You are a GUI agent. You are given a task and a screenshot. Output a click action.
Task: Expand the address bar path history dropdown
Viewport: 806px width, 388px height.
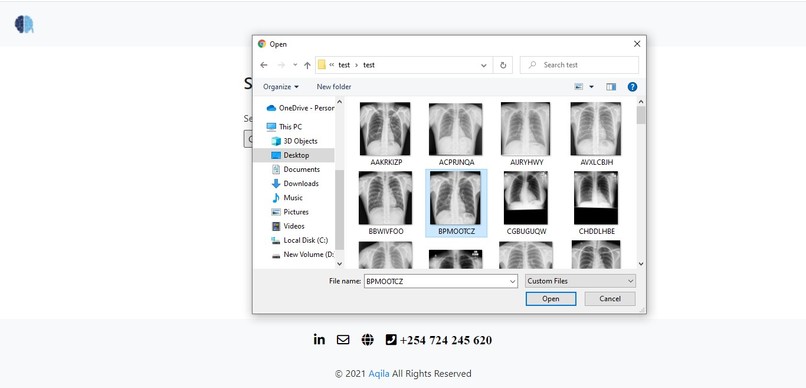coord(484,65)
